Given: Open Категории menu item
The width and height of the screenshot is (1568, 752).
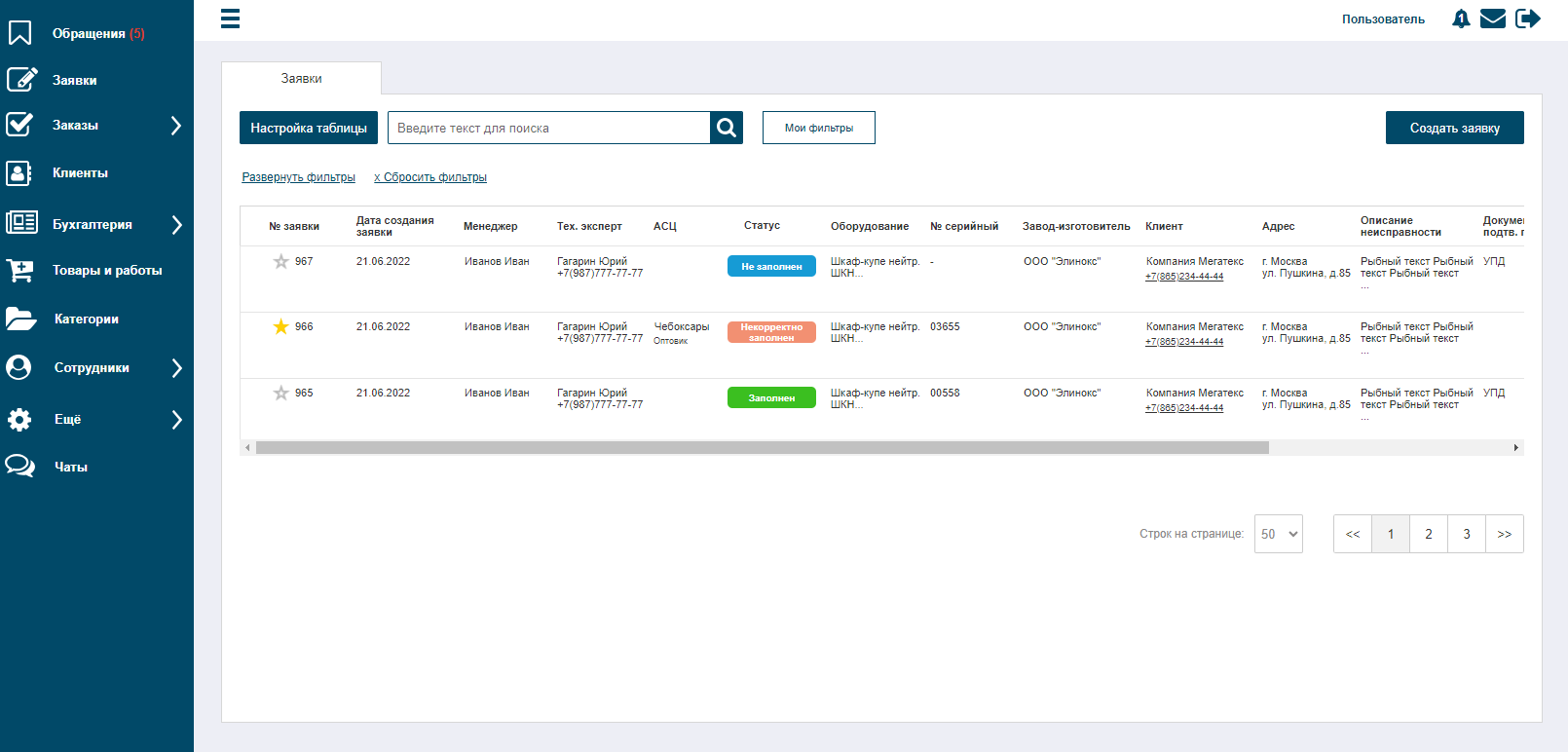Looking at the screenshot, I should pos(87,319).
